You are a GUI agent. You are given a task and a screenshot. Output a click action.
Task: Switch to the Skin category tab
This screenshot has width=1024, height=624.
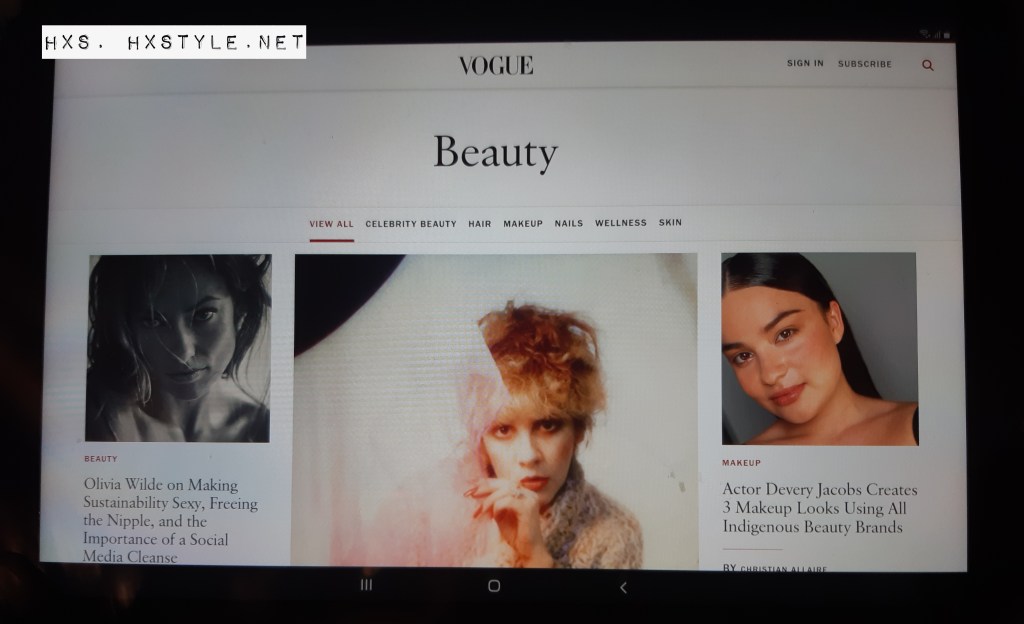tap(670, 223)
